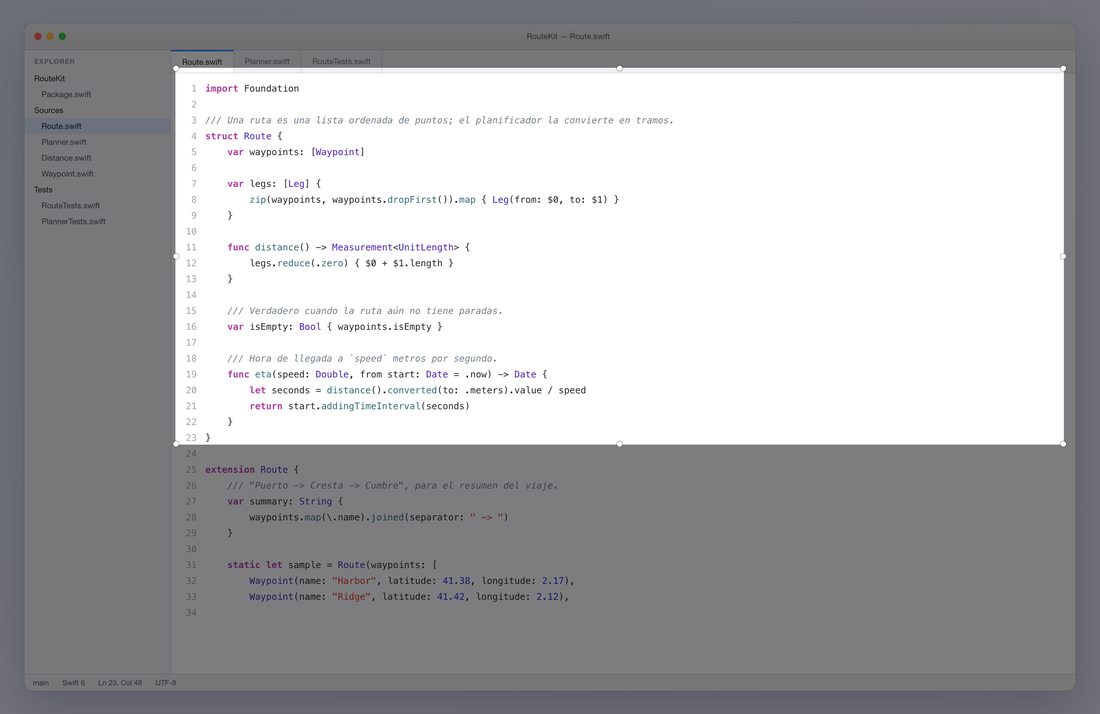The height and width of the screenshot is (714, 1100).
Task: Collapse the Sources folder in explorer
Action: (48, 110)
